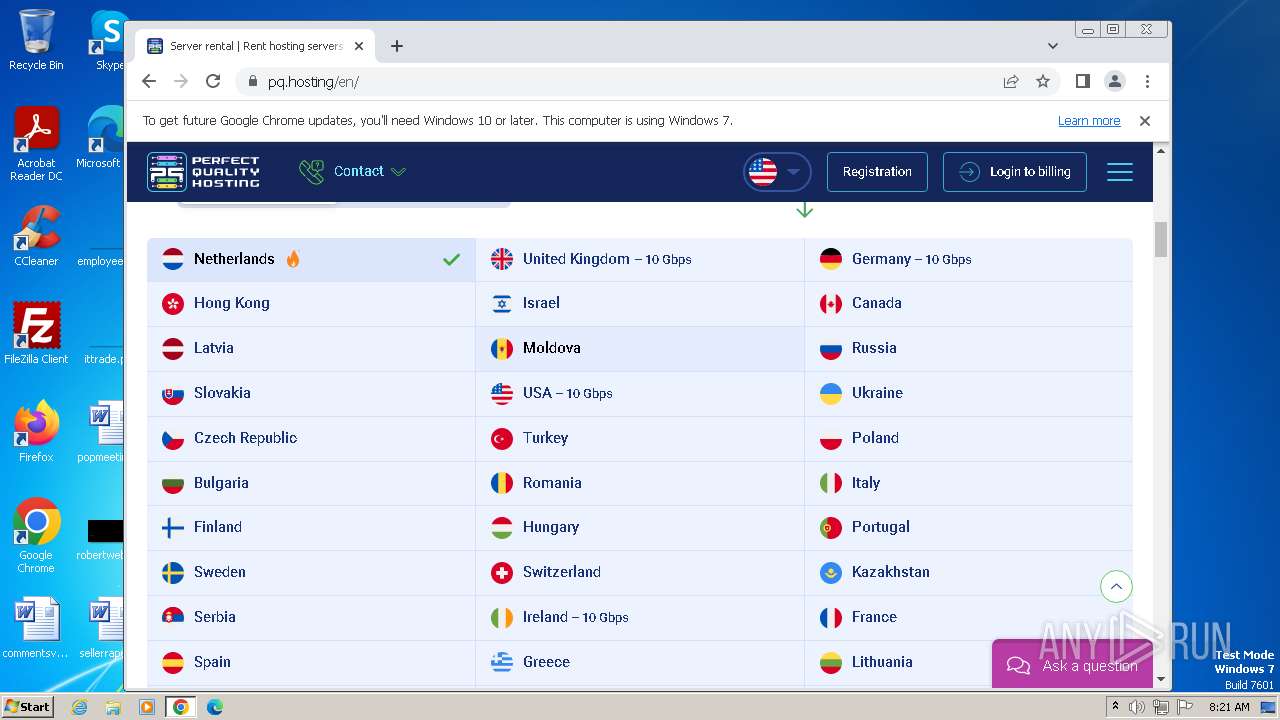Click volume icon in system tray

(1137, 707)
